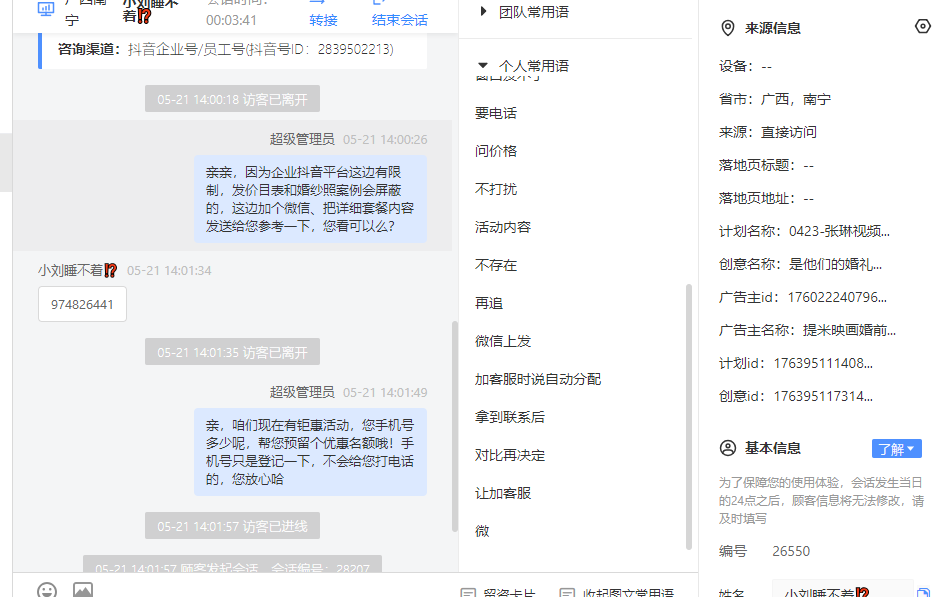
Task: Select the 微 quick phrase
Action: pos(483,531)
